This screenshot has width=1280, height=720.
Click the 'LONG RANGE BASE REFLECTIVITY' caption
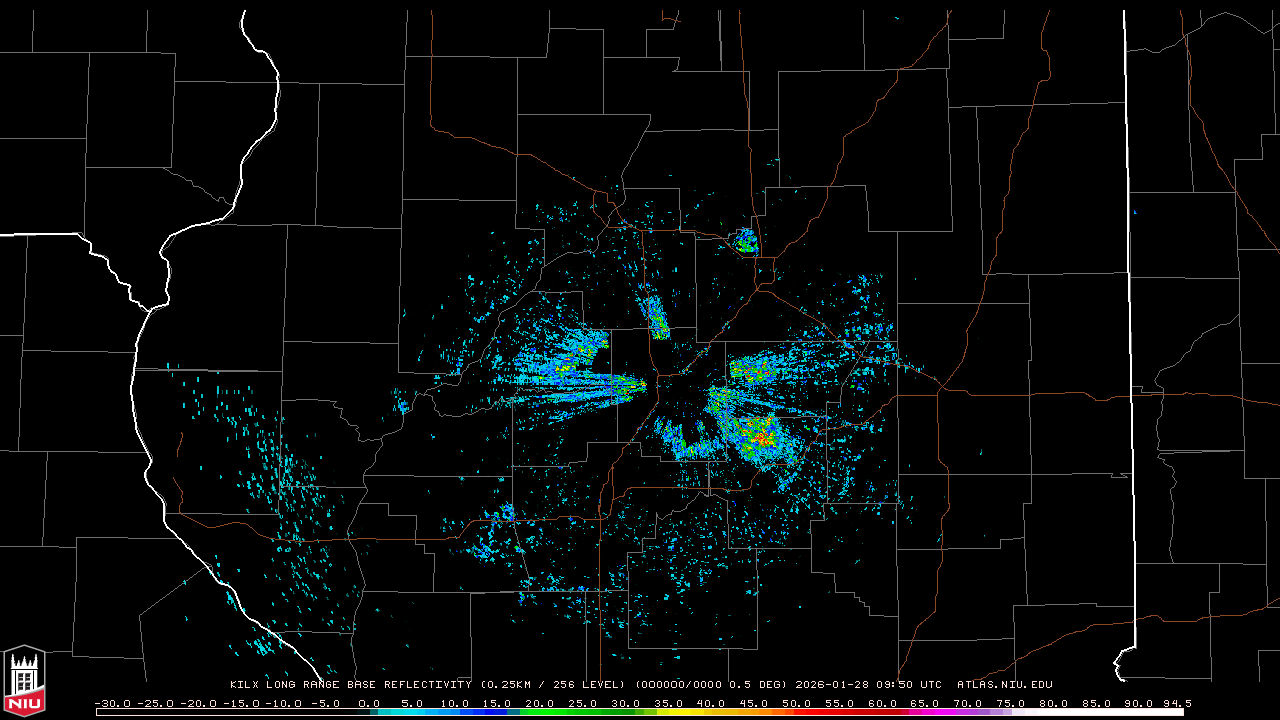pos(369,685)
